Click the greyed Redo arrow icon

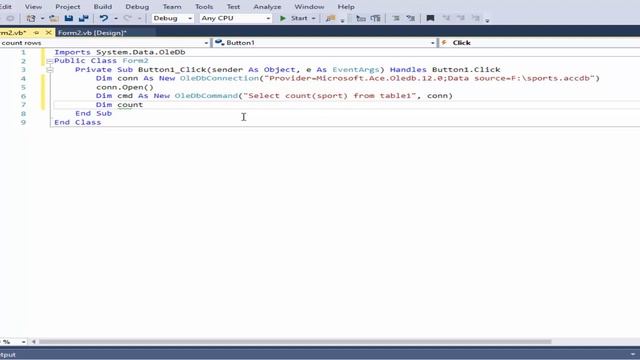tap(128, 18)
